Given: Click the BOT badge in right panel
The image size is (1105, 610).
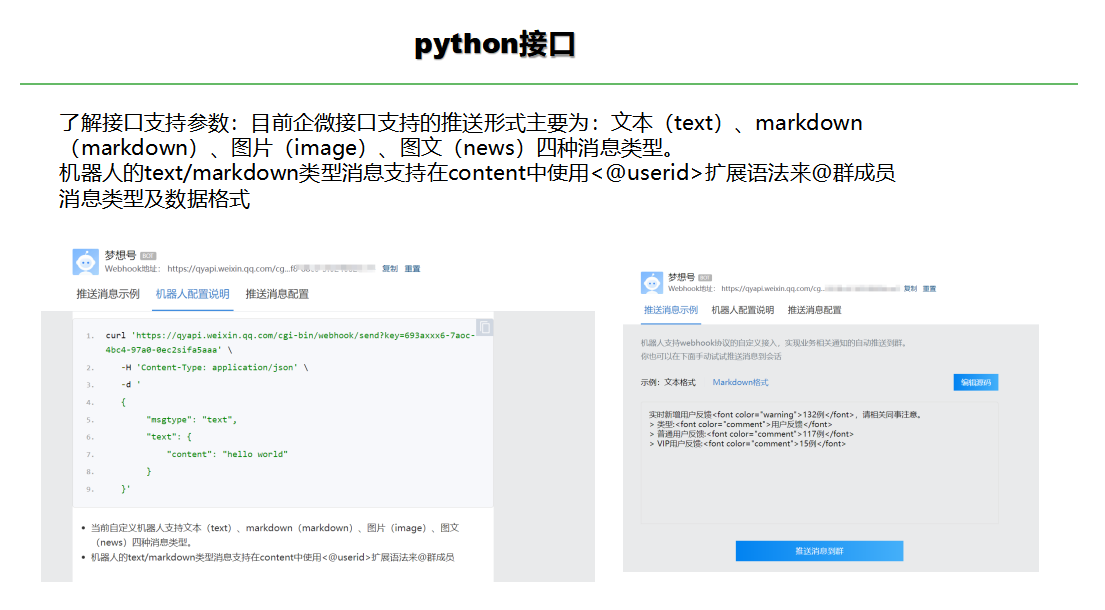Looking at the screenshot, I should tap(705, 277).
